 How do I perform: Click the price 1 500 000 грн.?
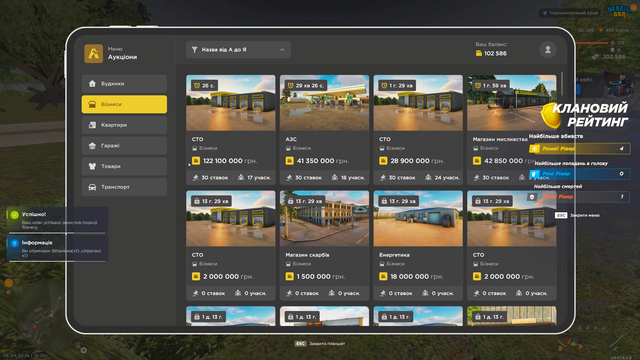[x=321, y=277]
